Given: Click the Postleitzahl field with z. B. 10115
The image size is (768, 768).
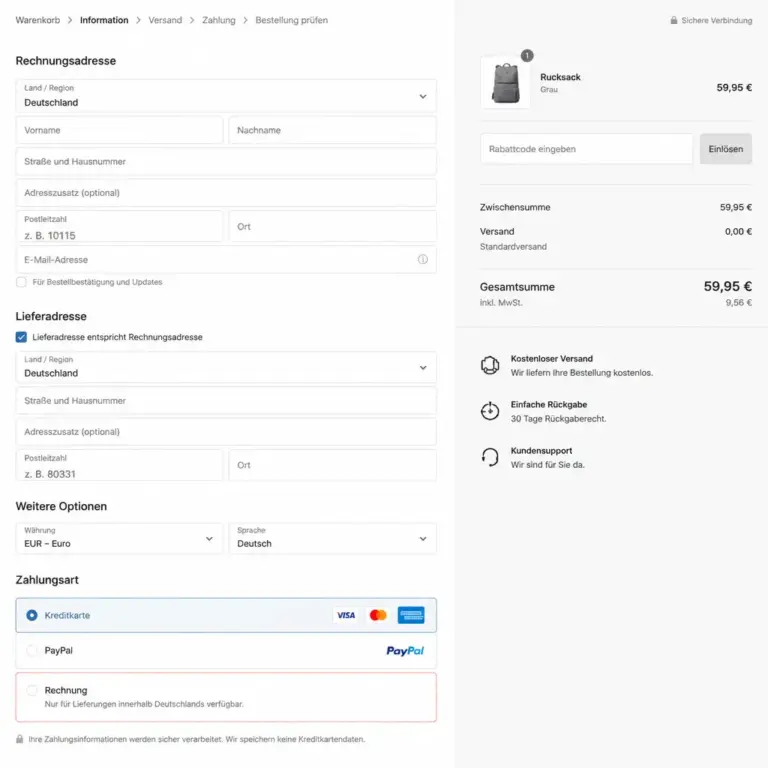Looking at the screenshot, I should pyautogui.click(x=119, y=226).
